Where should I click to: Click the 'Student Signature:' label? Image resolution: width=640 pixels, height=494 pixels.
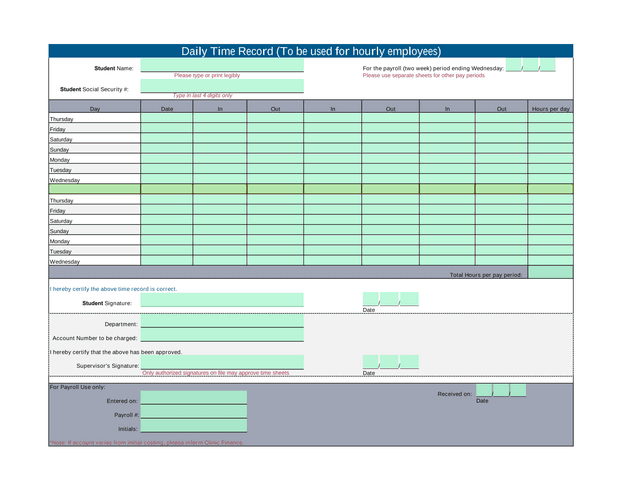pos(107,303)
